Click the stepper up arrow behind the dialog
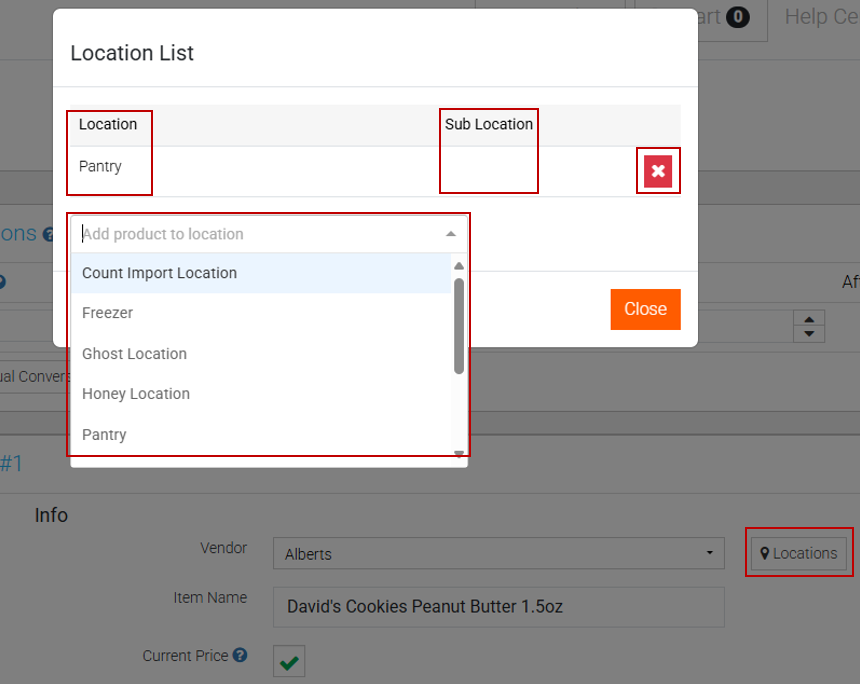The height and width of the screenshot is (684, 860). (x=808, y=318)
